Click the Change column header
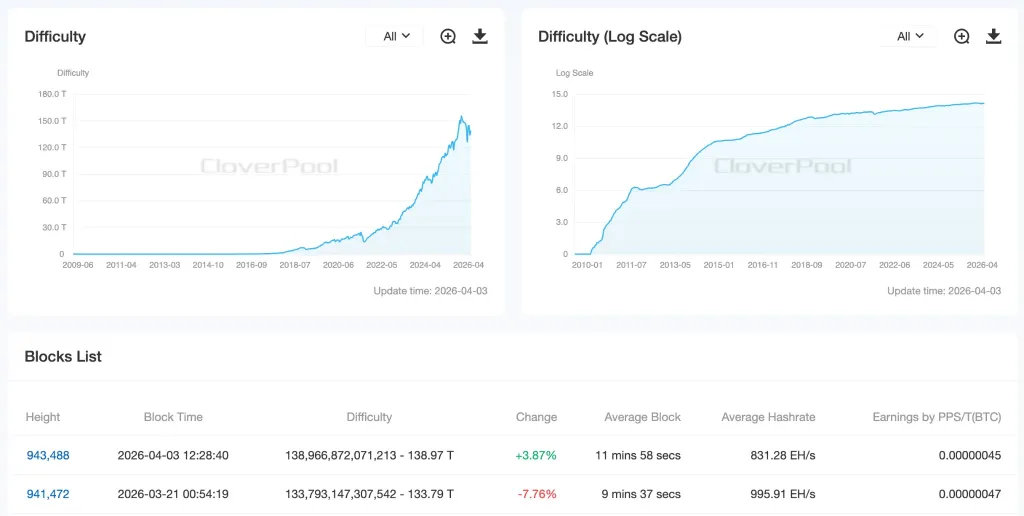The height and width of the screenshot is (516, 1024). 536,417
